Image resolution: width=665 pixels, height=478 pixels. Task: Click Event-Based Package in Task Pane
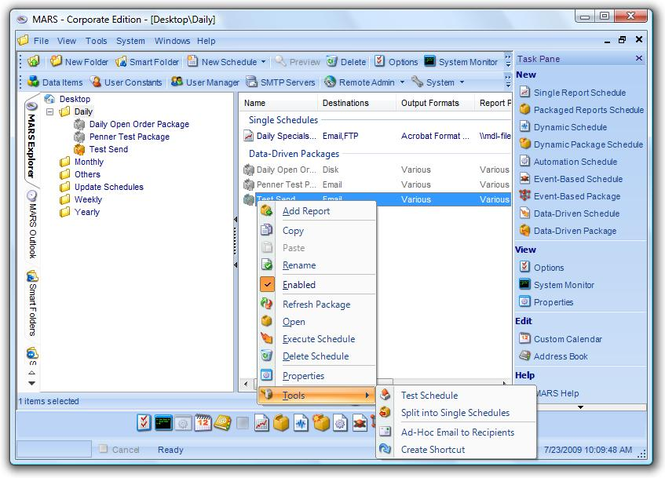click(x=570, y=196)
